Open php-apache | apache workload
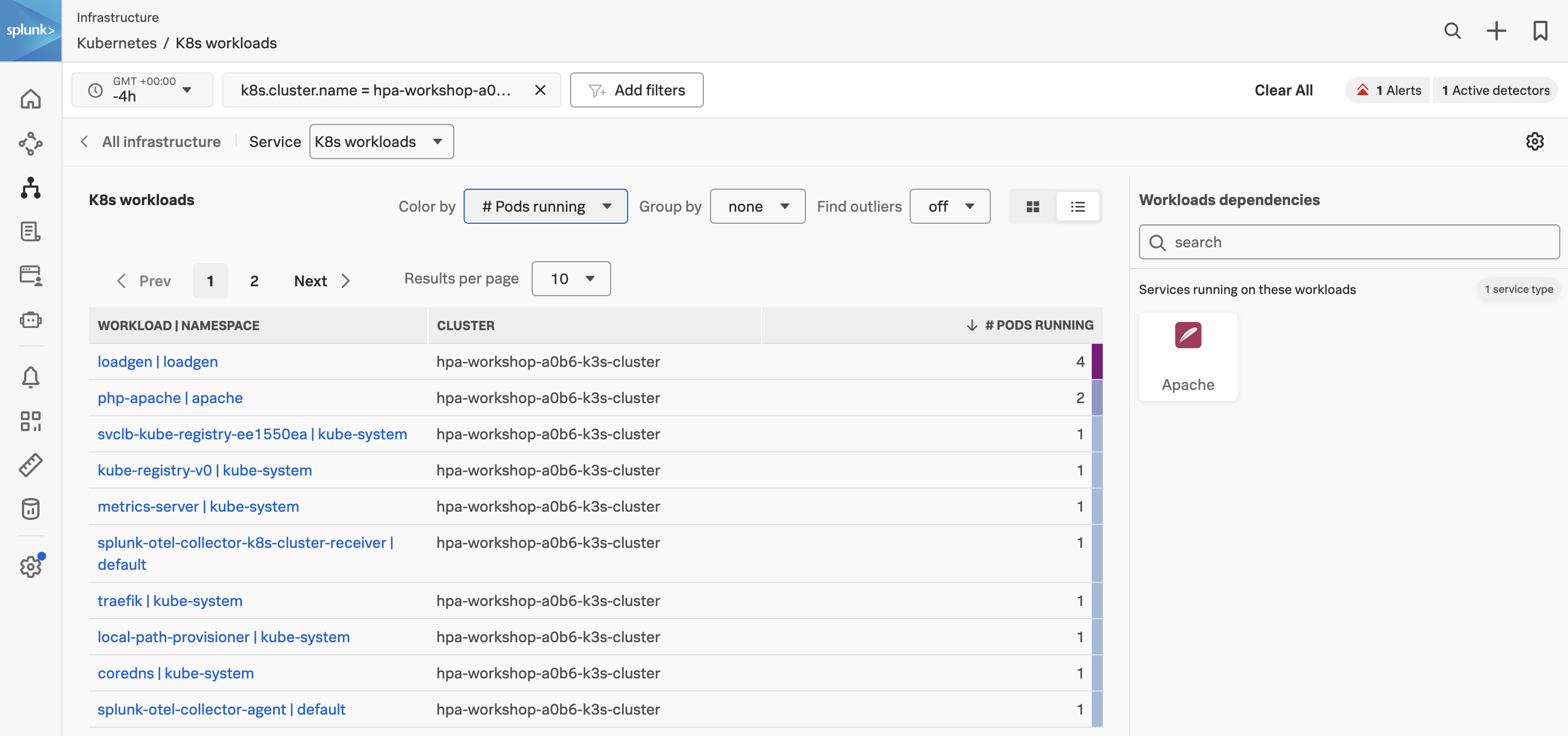The width and height of the screenshot is (1568, 736). pos(170,398)
